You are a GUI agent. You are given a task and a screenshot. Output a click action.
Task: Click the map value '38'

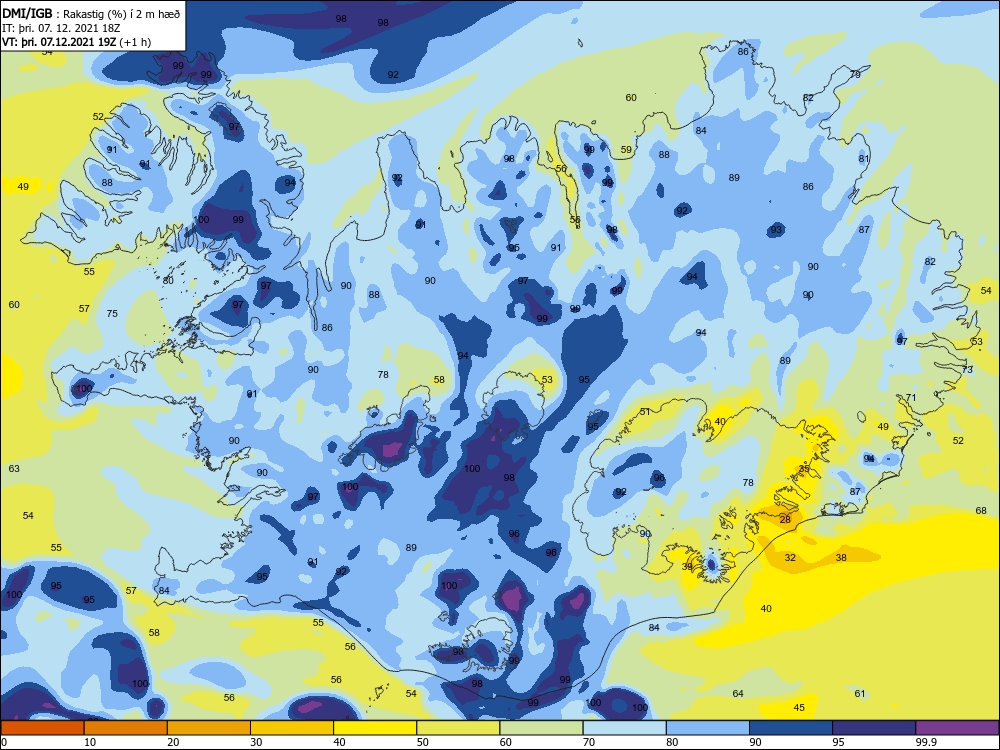coord(841,557)
